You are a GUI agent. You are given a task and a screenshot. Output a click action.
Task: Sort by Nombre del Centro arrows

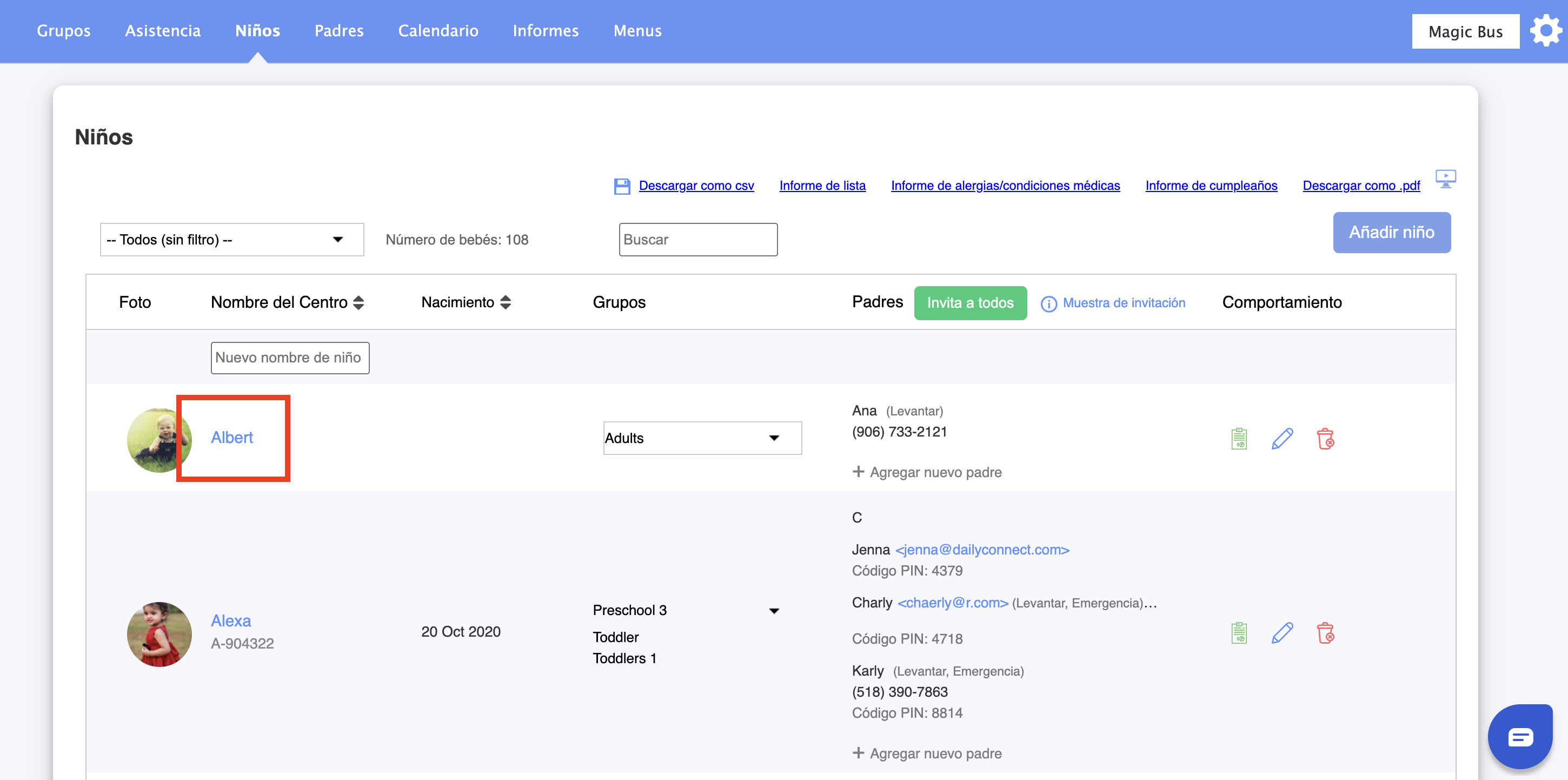tap(358, 302)
